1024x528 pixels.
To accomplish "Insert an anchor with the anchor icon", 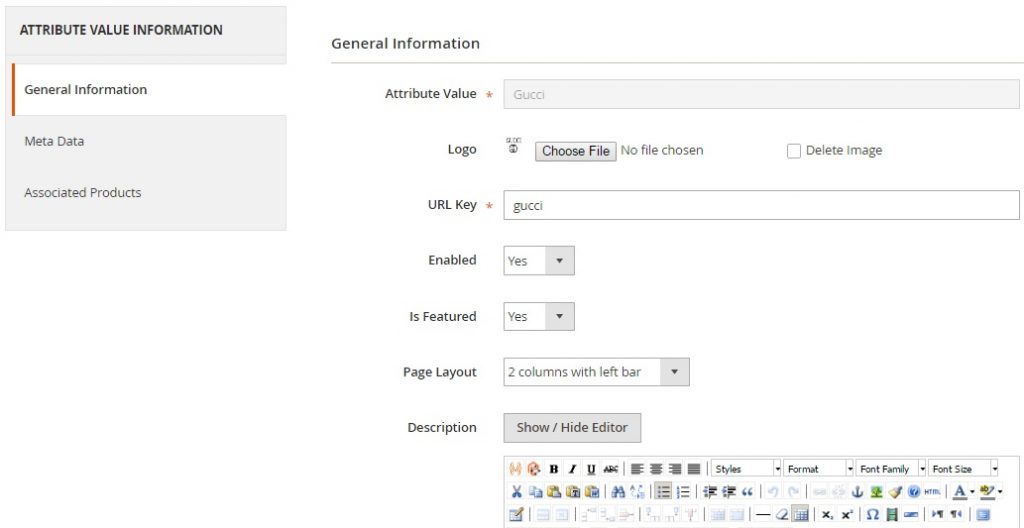I will click(857, 491).
